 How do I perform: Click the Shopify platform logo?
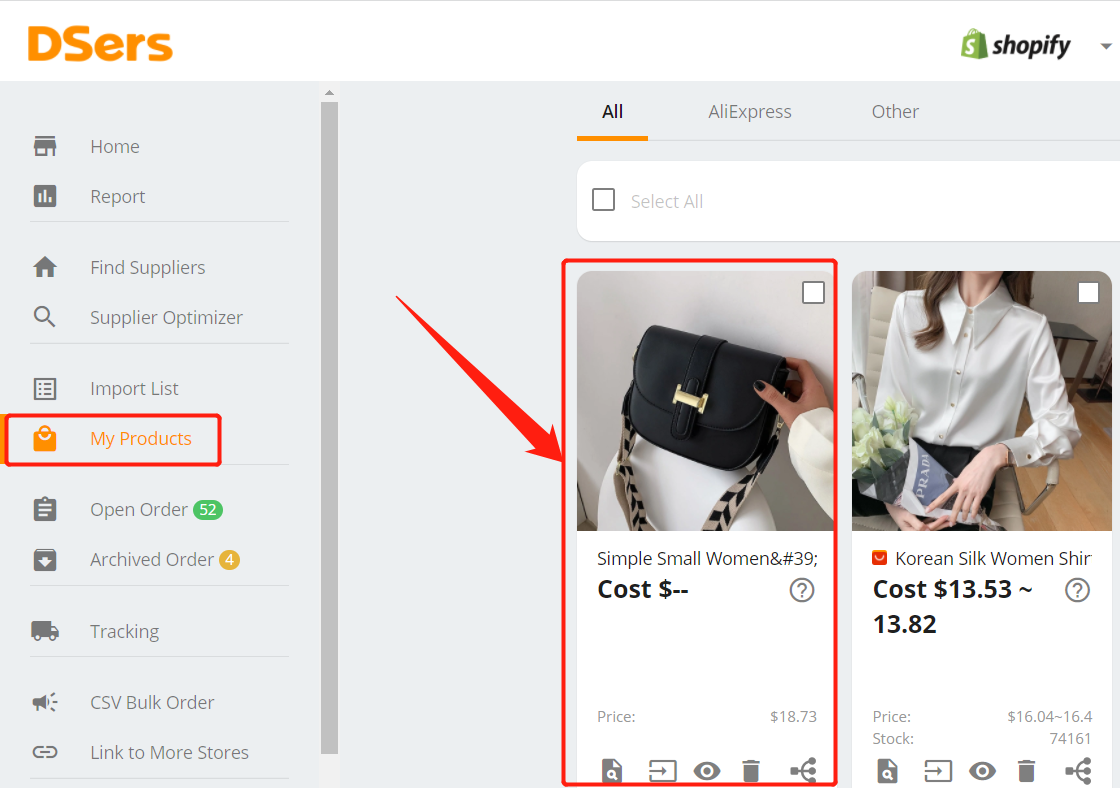click(1015, 45)
